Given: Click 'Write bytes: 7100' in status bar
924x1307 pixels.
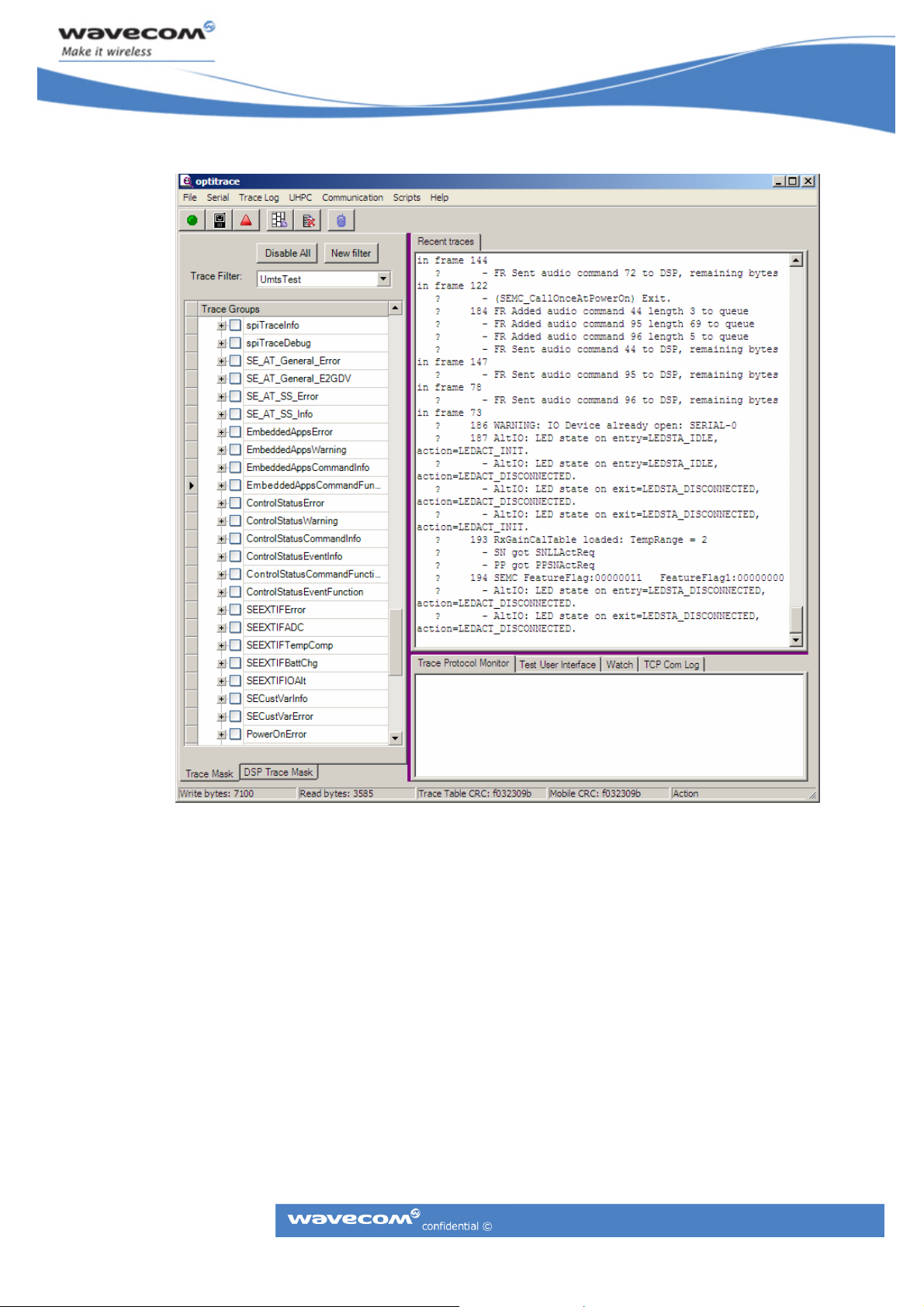Looking at the screenshot, I should pyautogui.click(x=216, y=794).
